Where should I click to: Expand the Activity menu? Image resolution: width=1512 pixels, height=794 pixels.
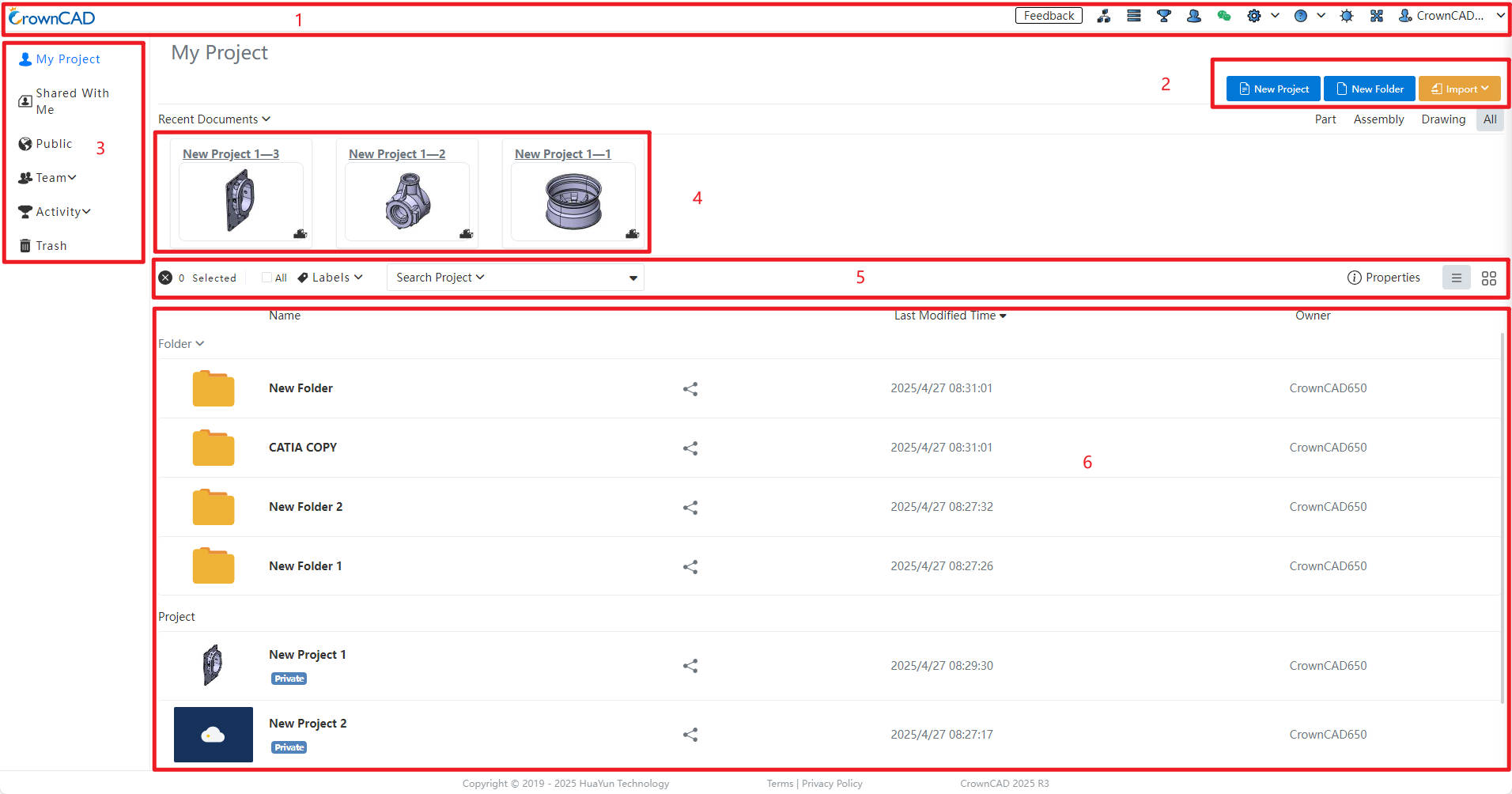tap(55, 212)
